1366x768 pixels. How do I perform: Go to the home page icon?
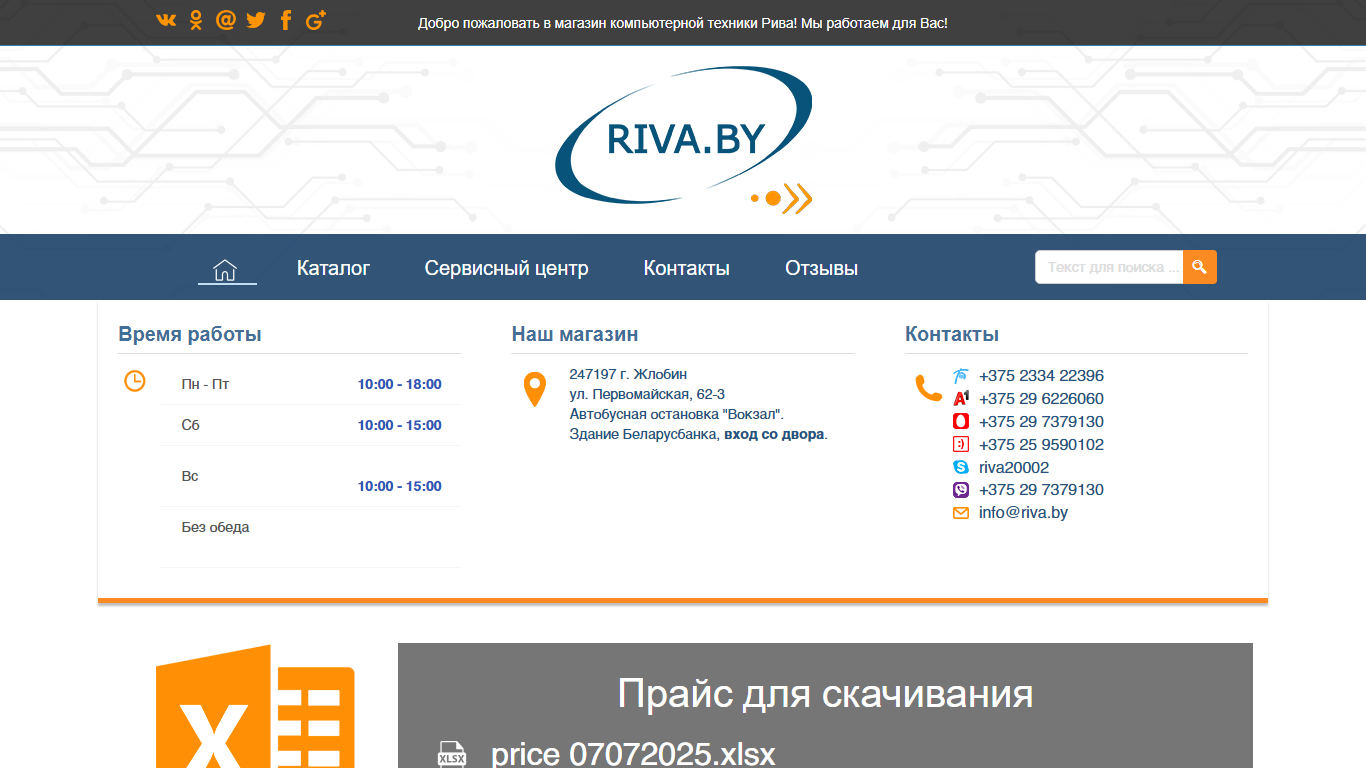tap(225, 269)
